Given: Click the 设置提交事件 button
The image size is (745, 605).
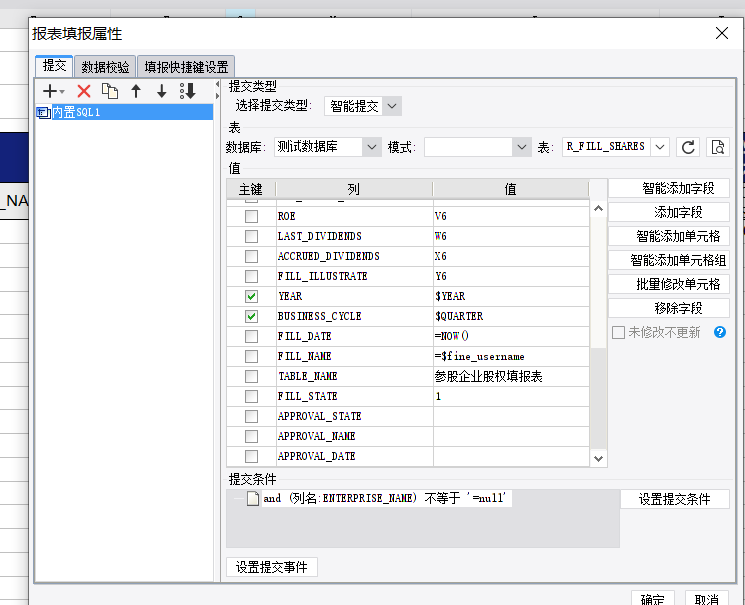Looking at the screenshot, I should click(272, 567).
